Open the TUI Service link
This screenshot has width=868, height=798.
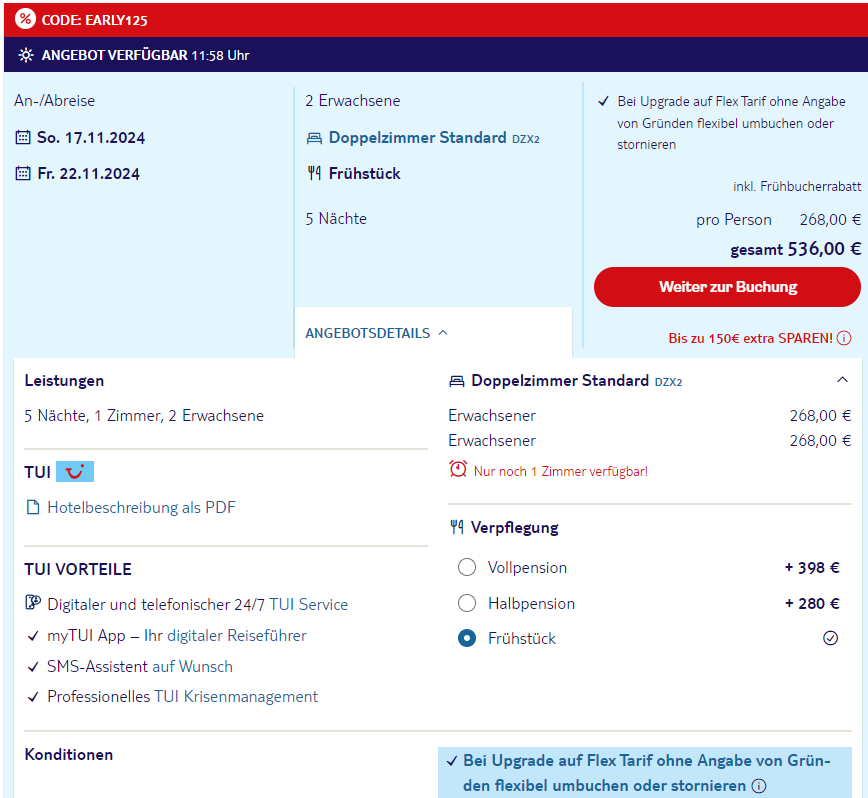(308, 605)
